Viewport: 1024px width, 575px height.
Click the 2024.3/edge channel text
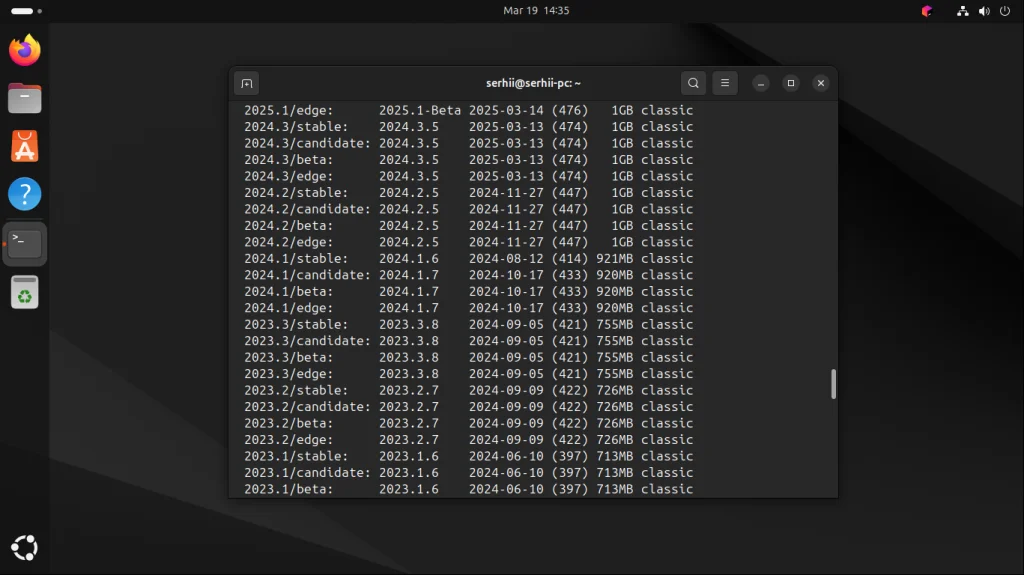288,176
